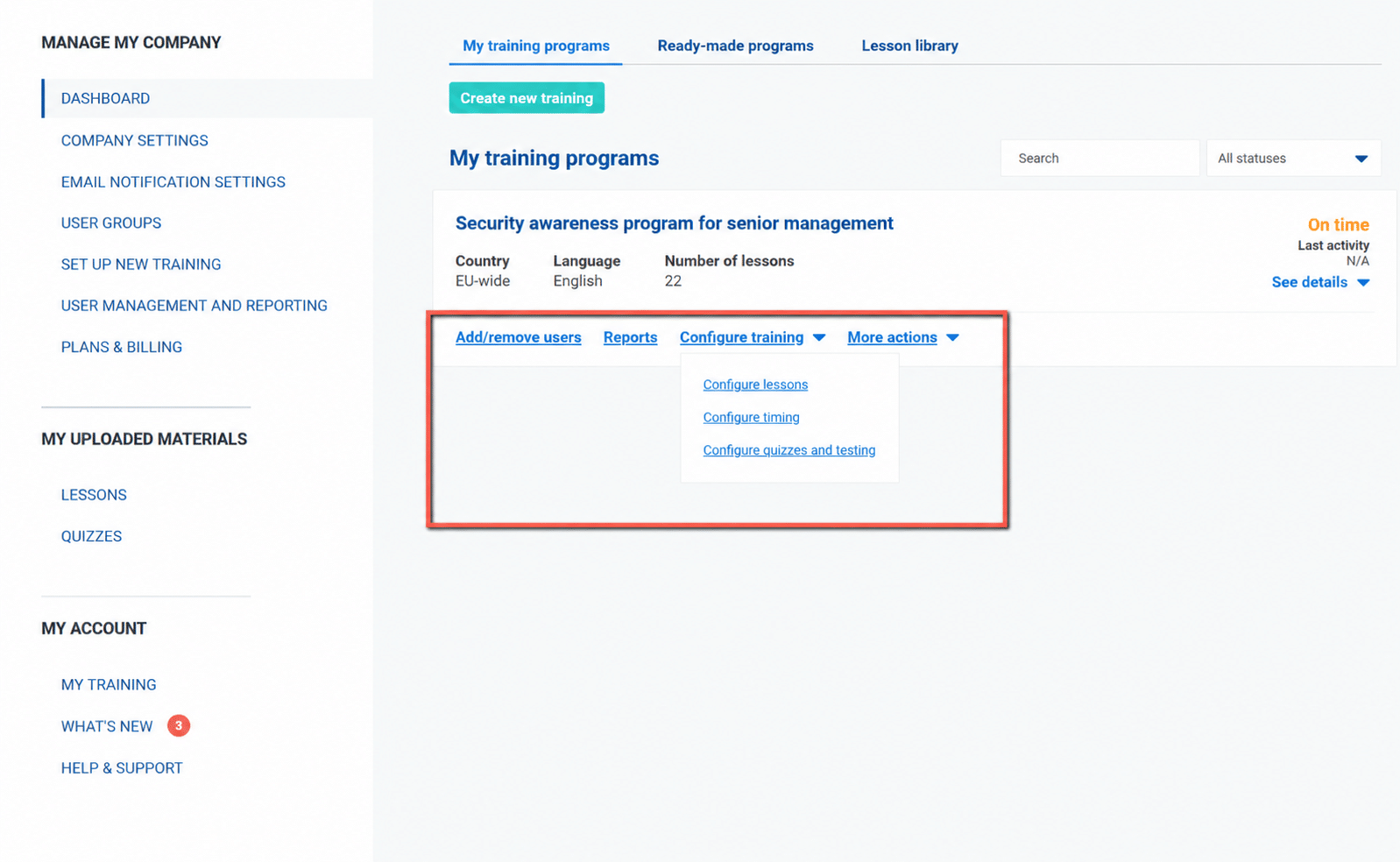The height and width of the screenshot is (862, 1400).
Task: Click the My training programs heading
Action: click(554, 158)
